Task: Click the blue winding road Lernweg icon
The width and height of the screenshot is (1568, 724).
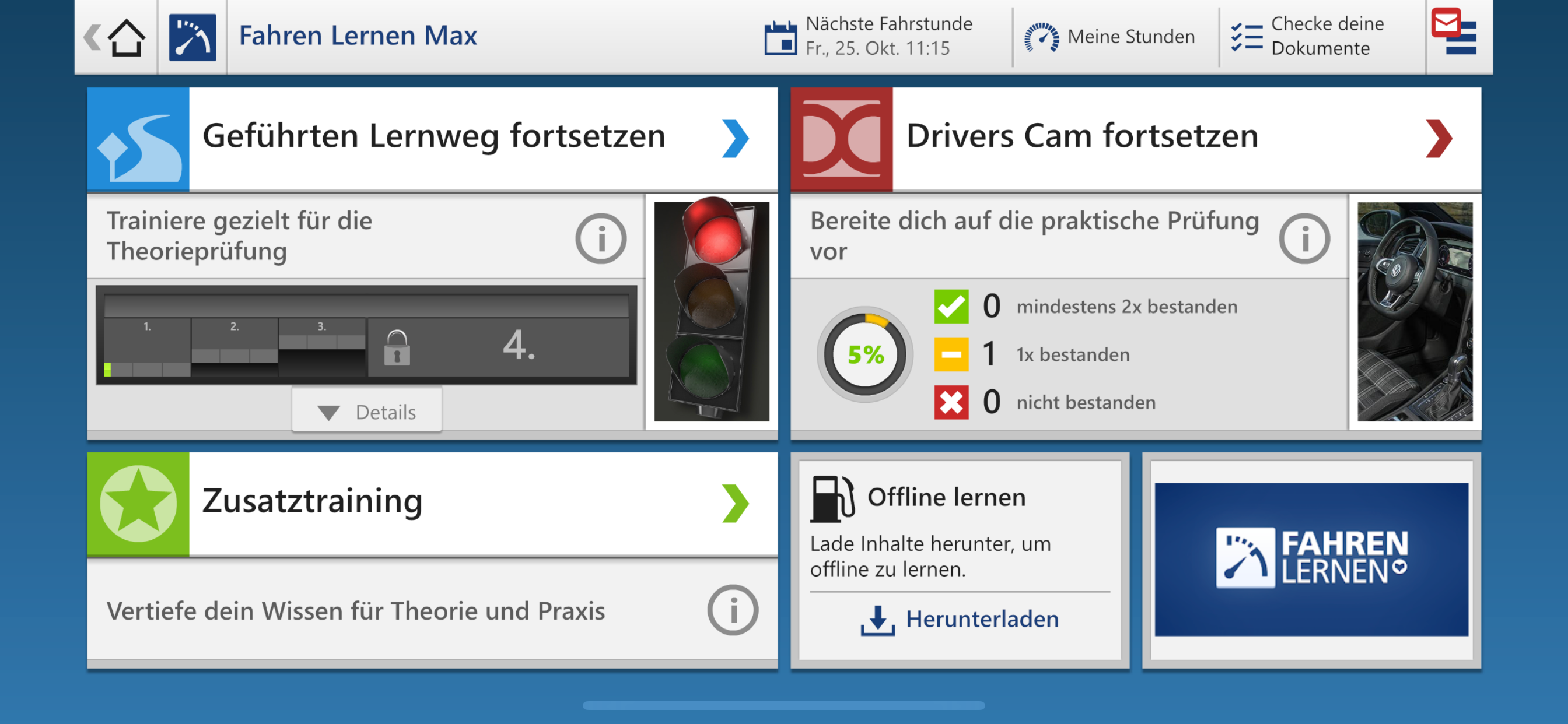Action: click(x=138, y=139)
